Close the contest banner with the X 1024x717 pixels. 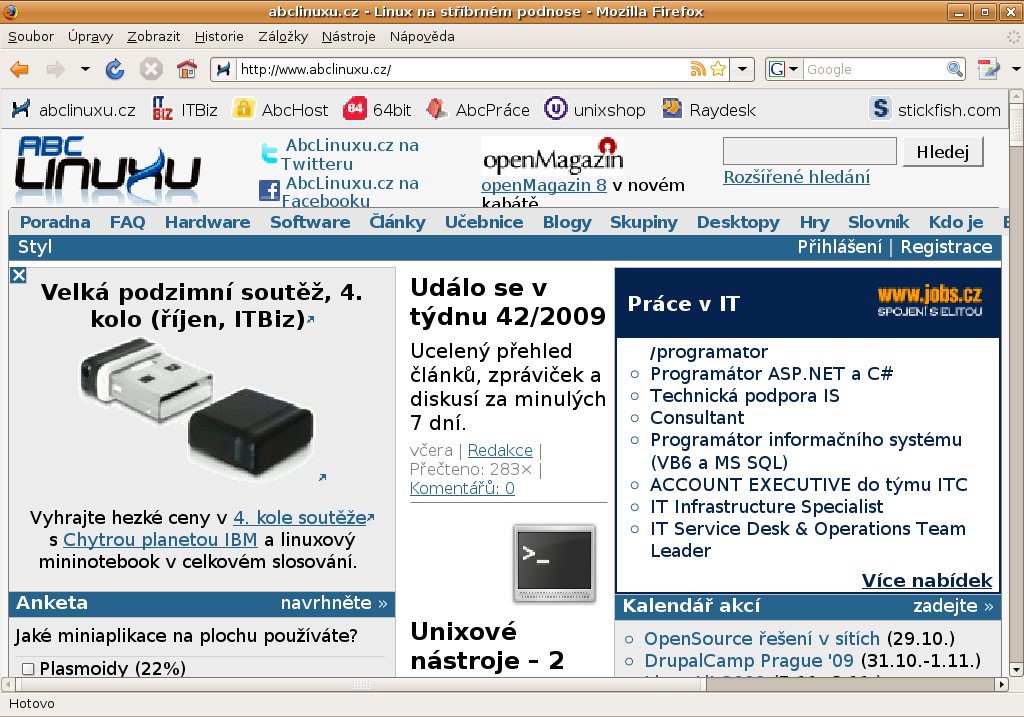[x=18, y=276]
